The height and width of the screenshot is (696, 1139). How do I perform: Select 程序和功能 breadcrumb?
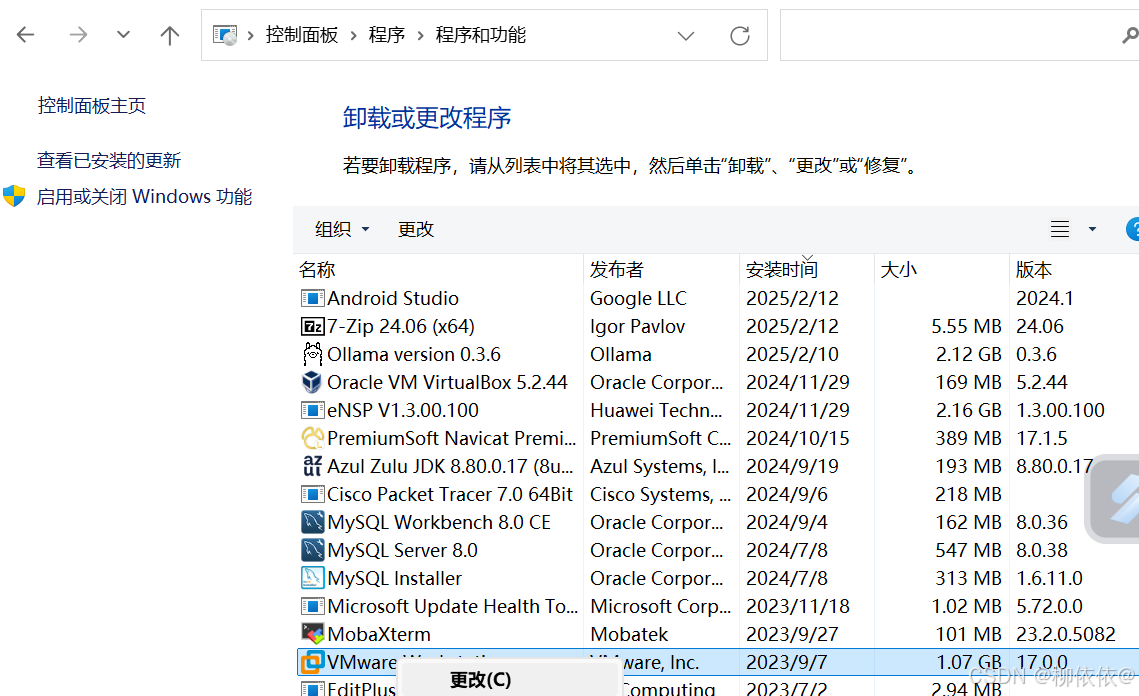[x=480, y=35]
